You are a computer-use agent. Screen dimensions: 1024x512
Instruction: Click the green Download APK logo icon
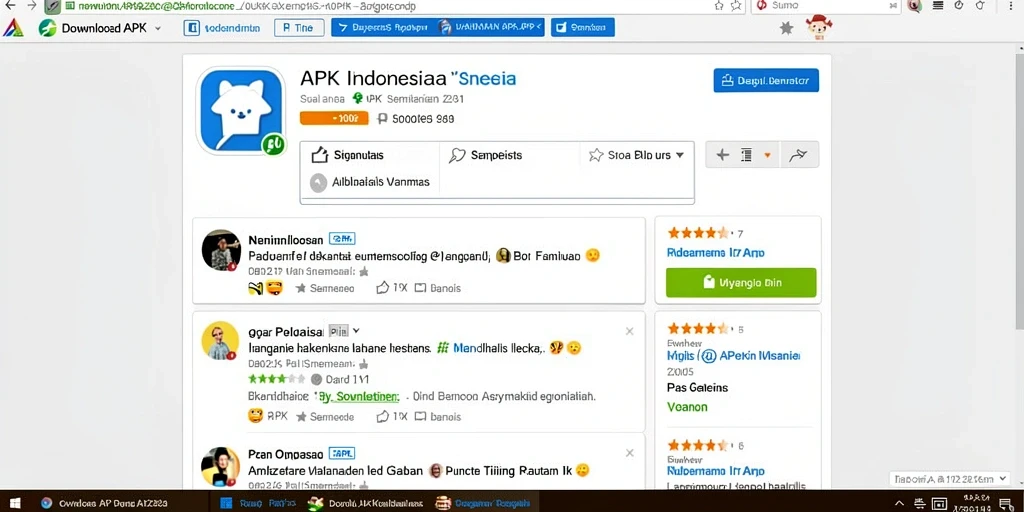[47, 28]
